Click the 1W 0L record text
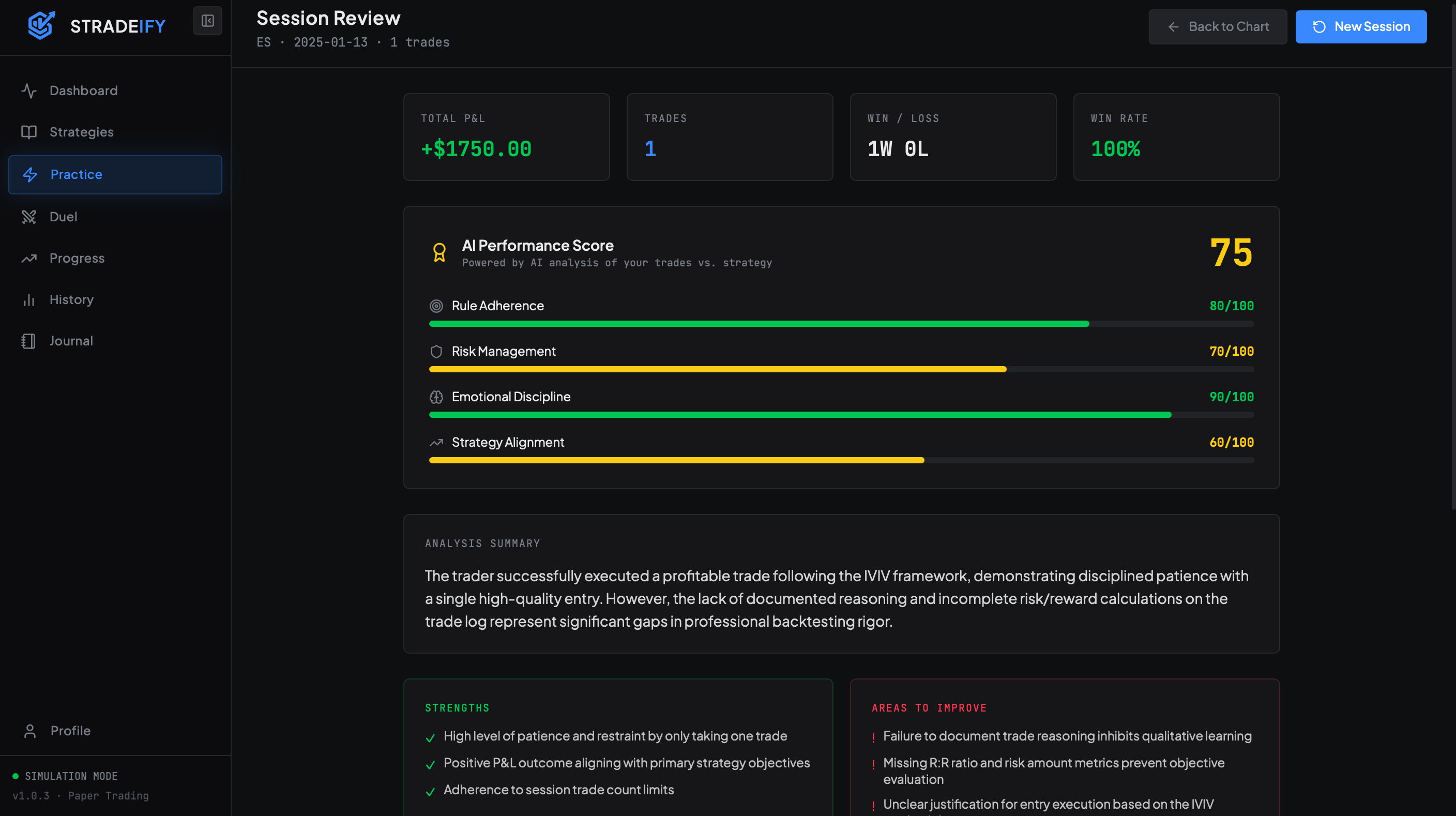This screenshot has width=1456, height=816. tap(898, 149)
